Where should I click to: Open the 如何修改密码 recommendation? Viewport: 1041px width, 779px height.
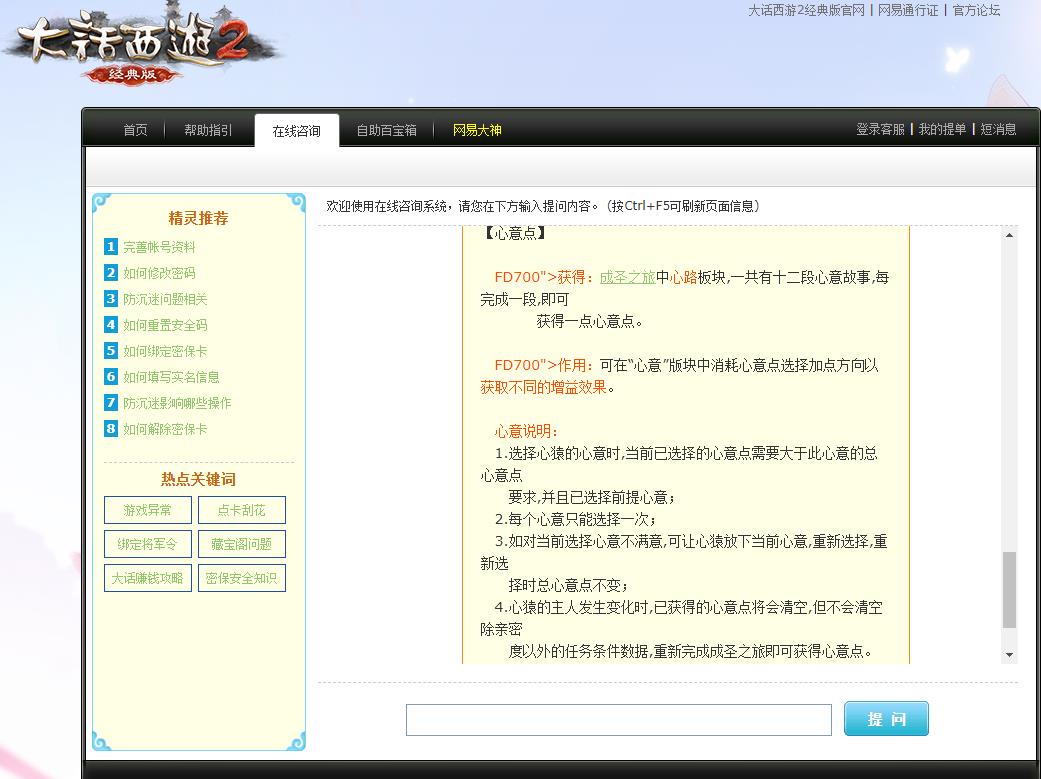click(159, 273)
